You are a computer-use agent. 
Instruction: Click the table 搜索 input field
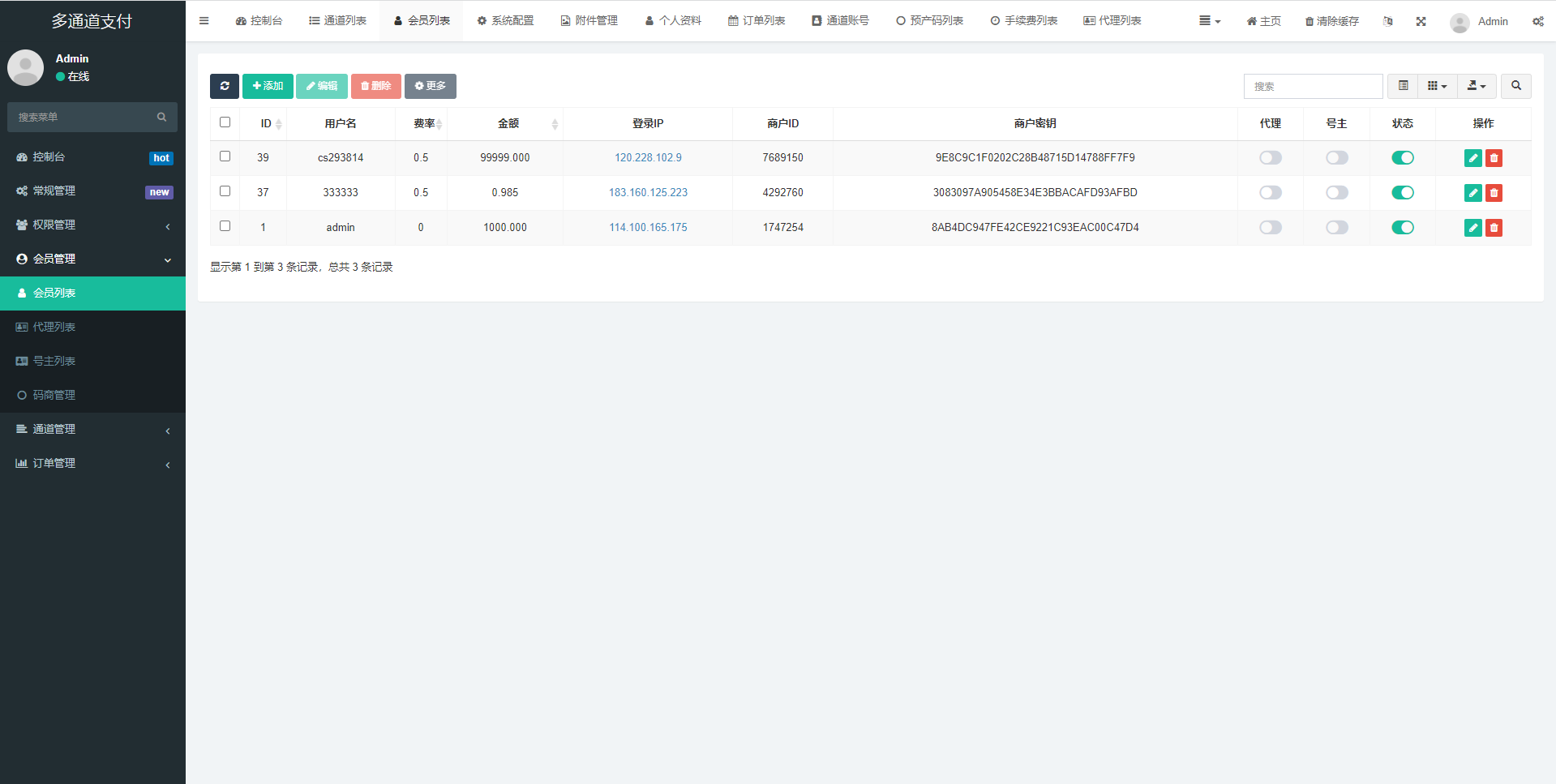(1312, 86)
